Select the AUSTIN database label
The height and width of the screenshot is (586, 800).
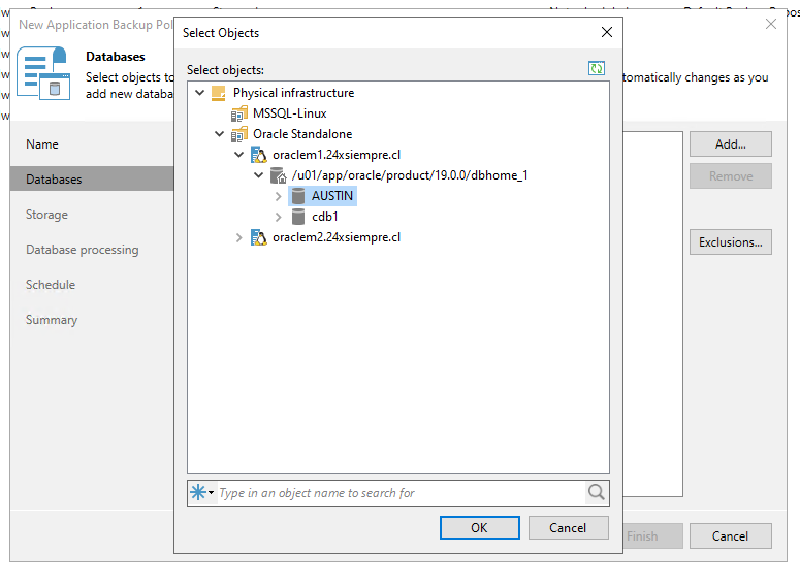pyautogui.click(x=332, y=196)
